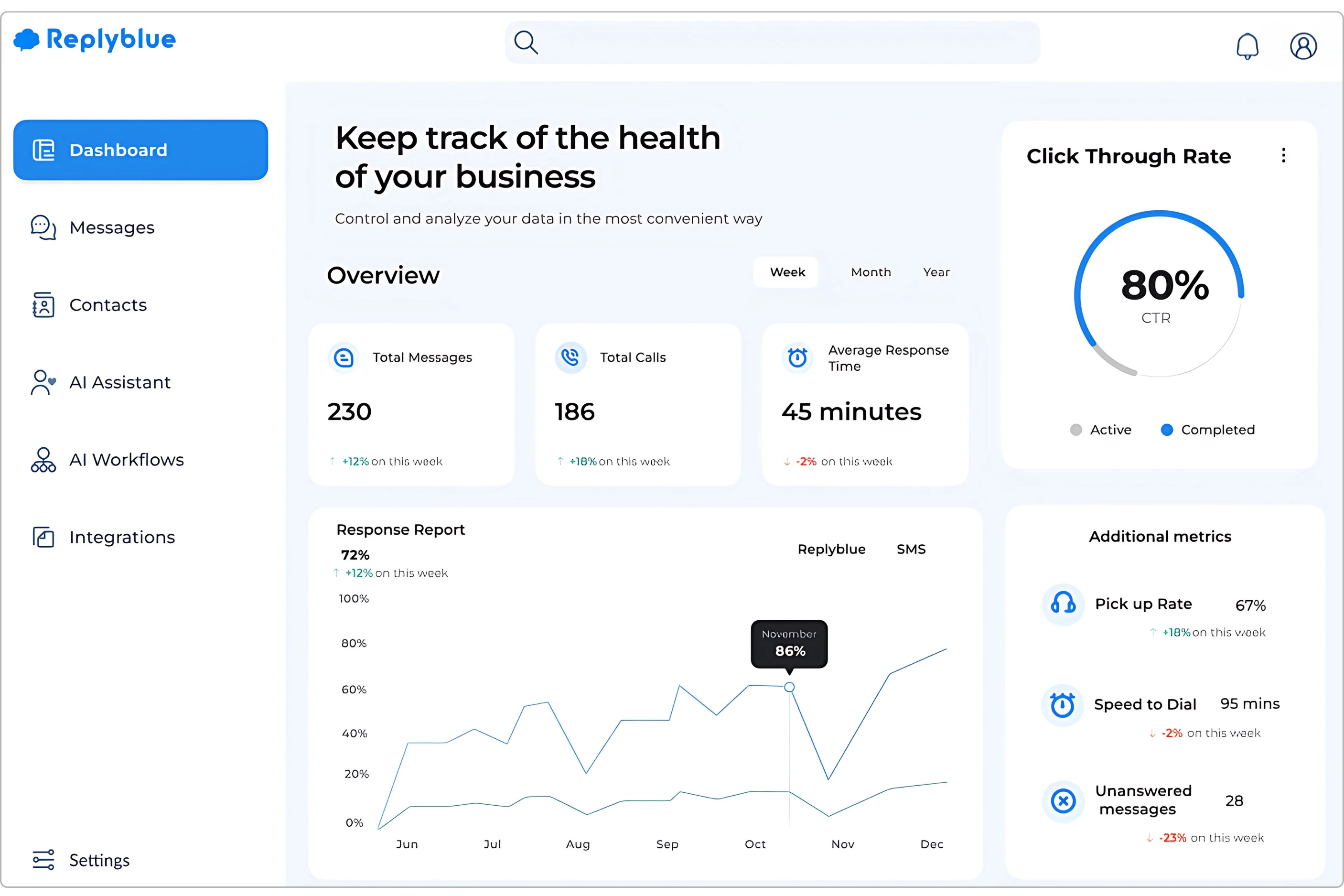Screen dimensions: 1344x896
Task: Open Settings at sidebar bottom
Action: pos(99,860)
